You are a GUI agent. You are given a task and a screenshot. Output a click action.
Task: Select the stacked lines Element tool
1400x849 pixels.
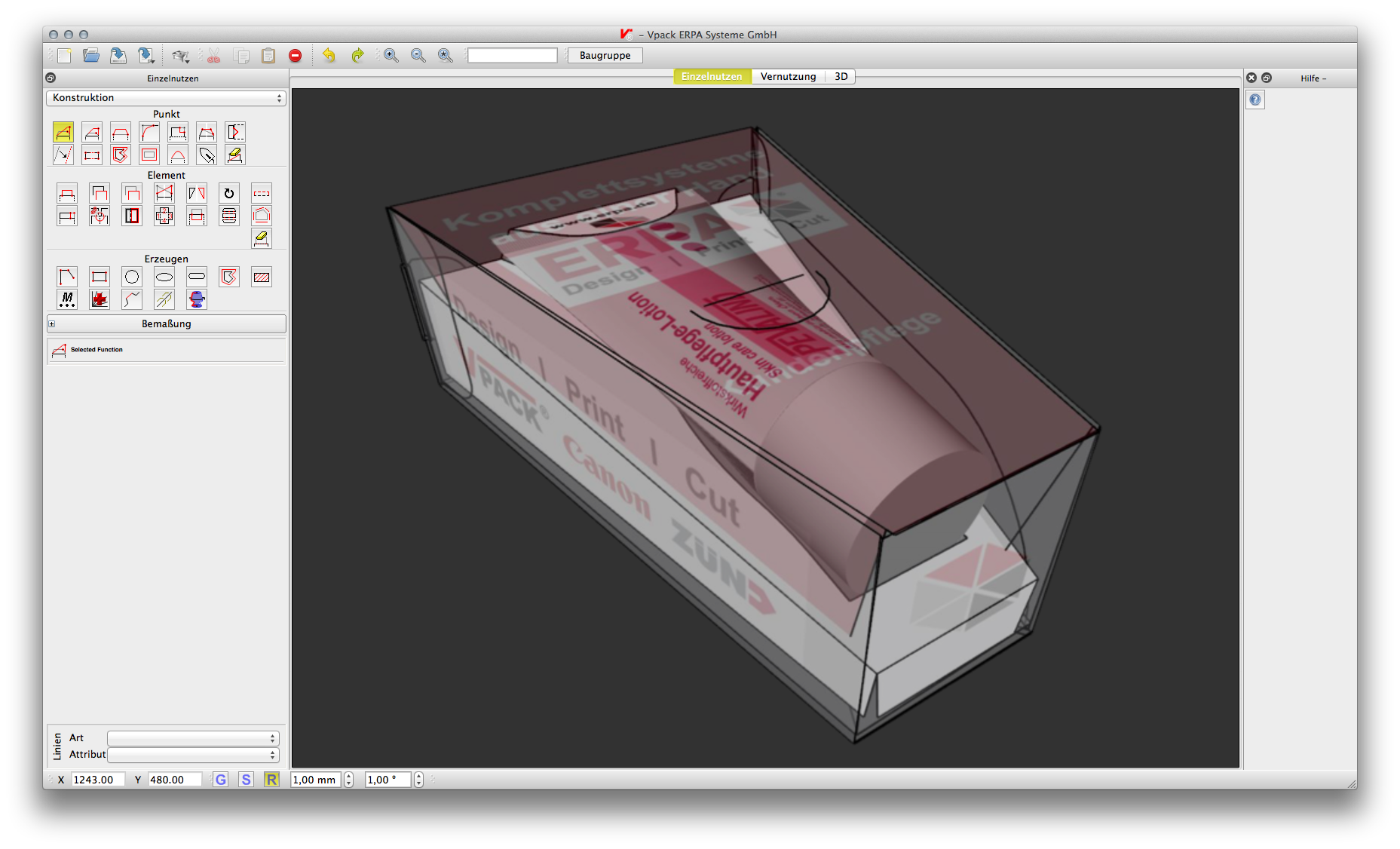[229, 216]
